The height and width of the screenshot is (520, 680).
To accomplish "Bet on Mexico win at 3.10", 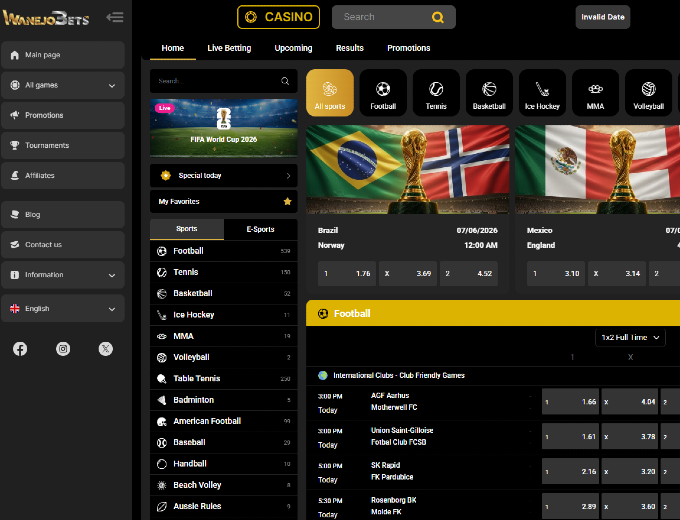I will tap(556, 273).
